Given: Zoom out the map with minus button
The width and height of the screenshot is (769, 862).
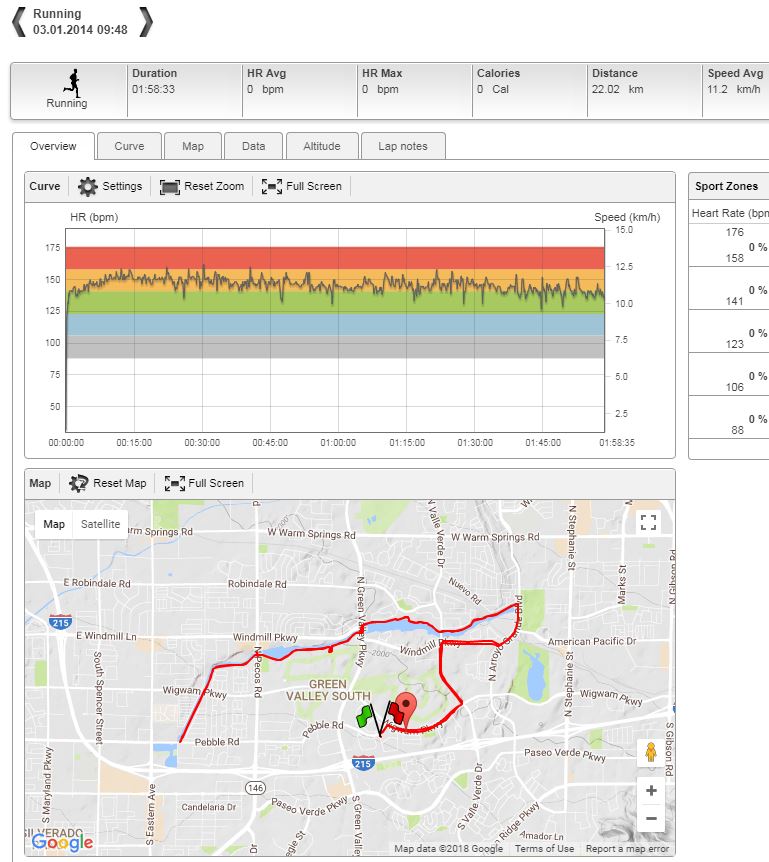Looking at the screenshot, I should click(x=651, y=819).
